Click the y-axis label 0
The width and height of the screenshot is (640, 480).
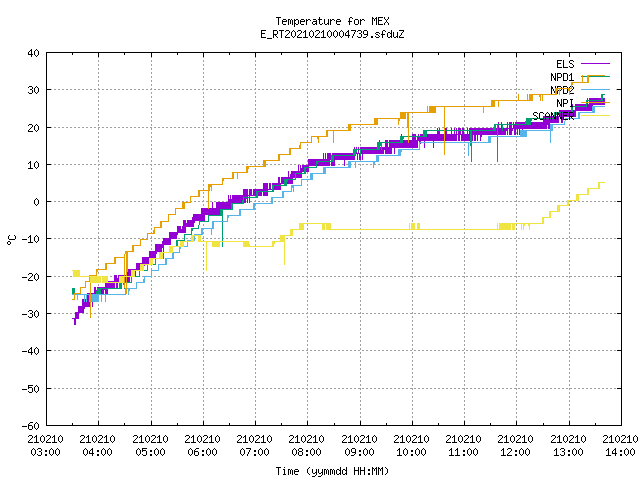[x=37, y=202]
